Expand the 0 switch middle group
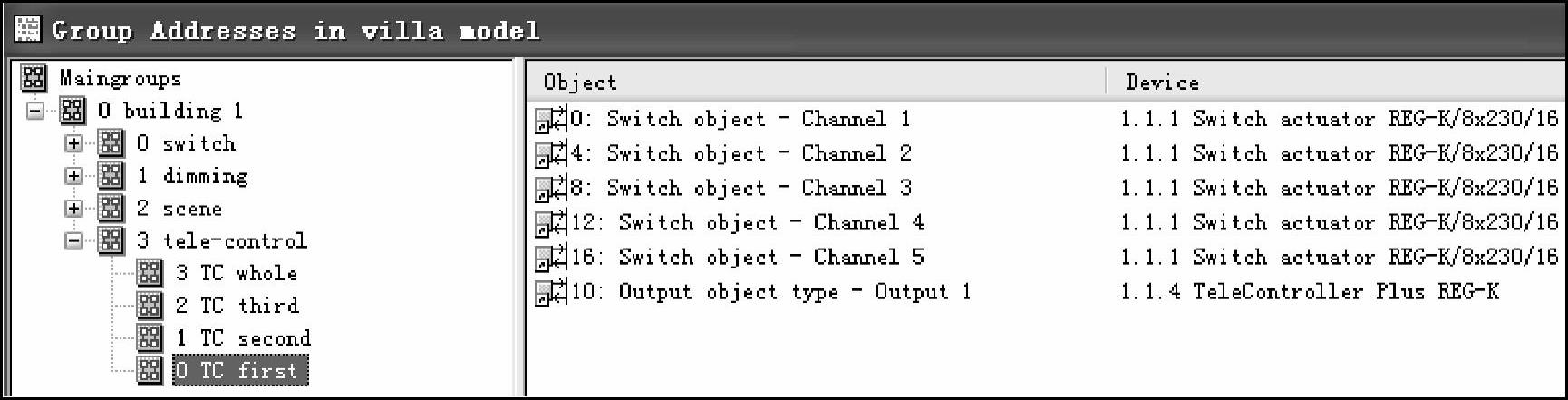1568x400 pixels. [x=74, y=143]
